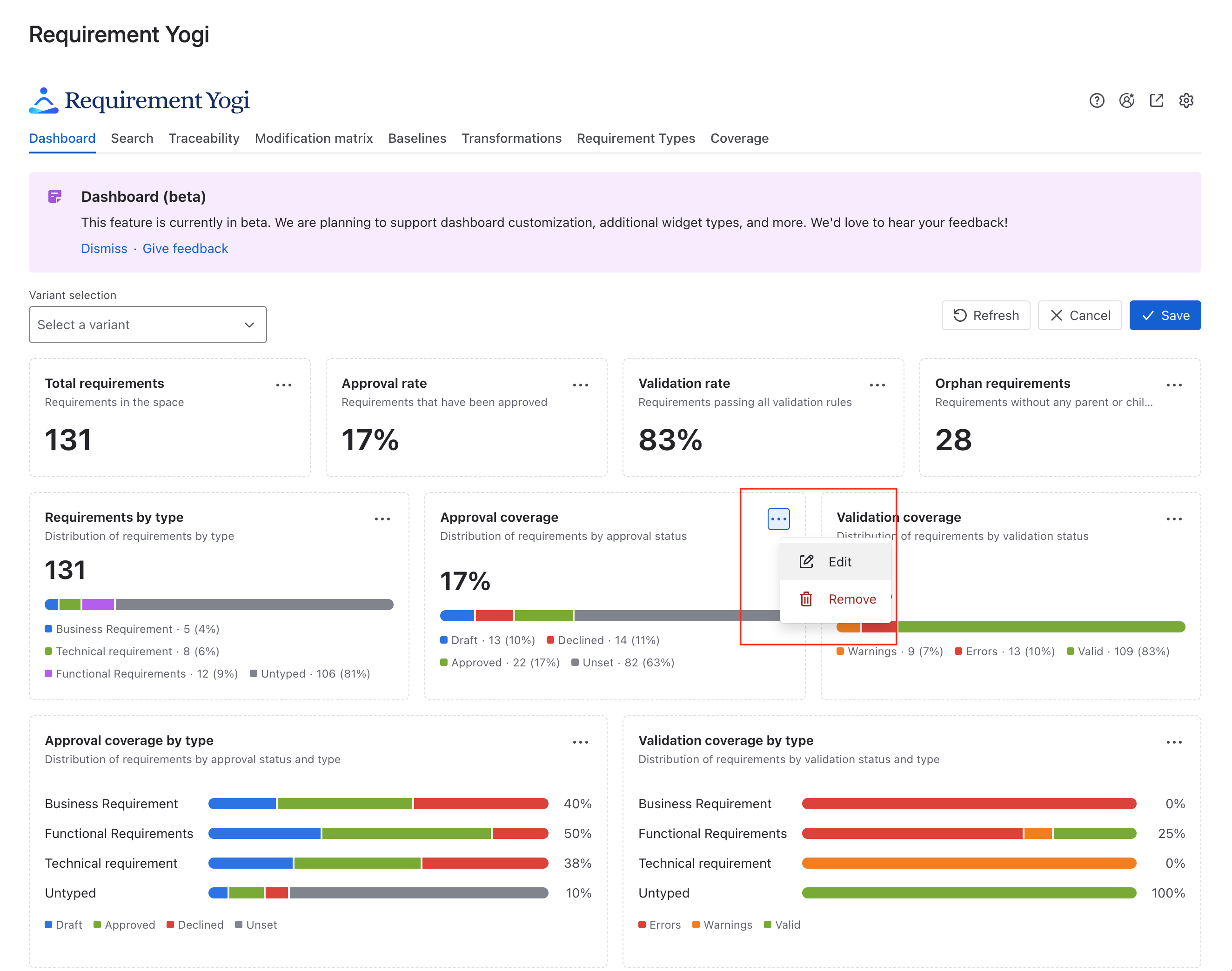Click Functional Requirements bar in Validation coverage by type
Viewport: 1232px width, 971px height.
click(969, 833)
